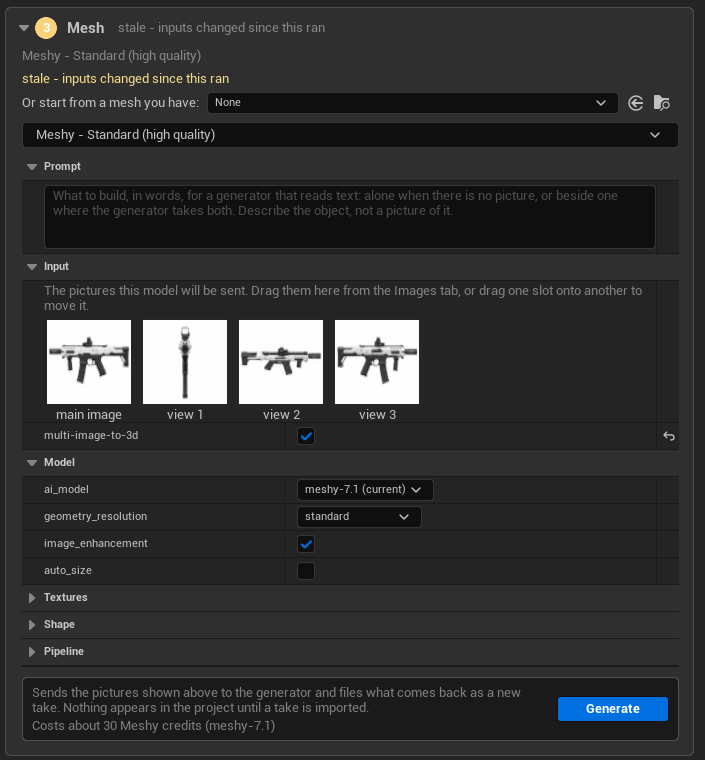Reset multi-image-to-3d to default arrow
705x760 pixels.
pyautogui.click(x=669, y=436)
